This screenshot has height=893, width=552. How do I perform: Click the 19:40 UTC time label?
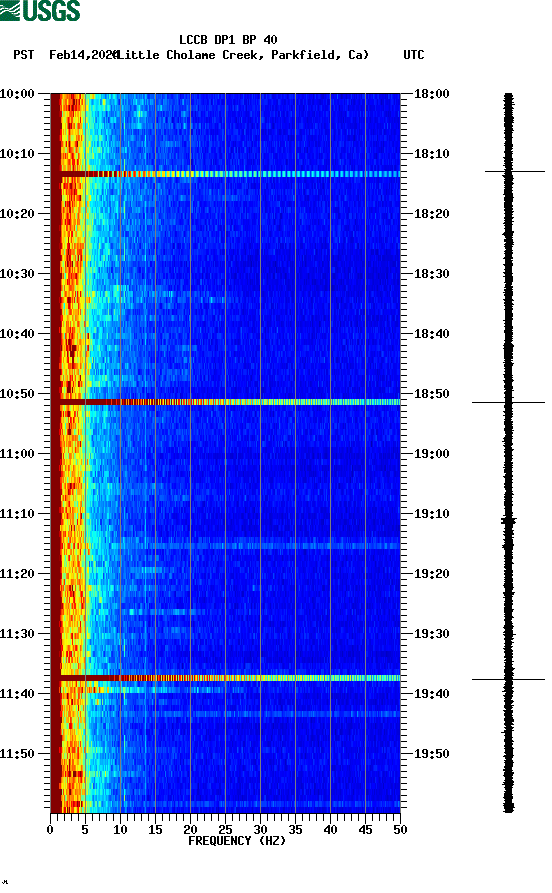click(x=431, y=694)
